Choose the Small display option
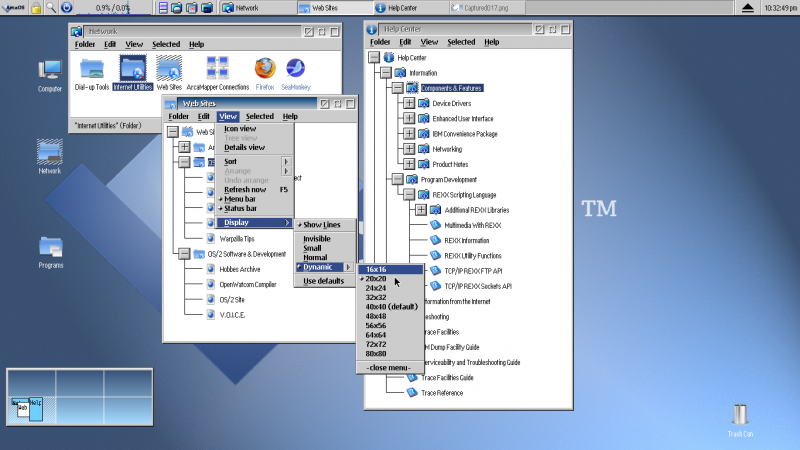800x450 pixels. point(313,248)
